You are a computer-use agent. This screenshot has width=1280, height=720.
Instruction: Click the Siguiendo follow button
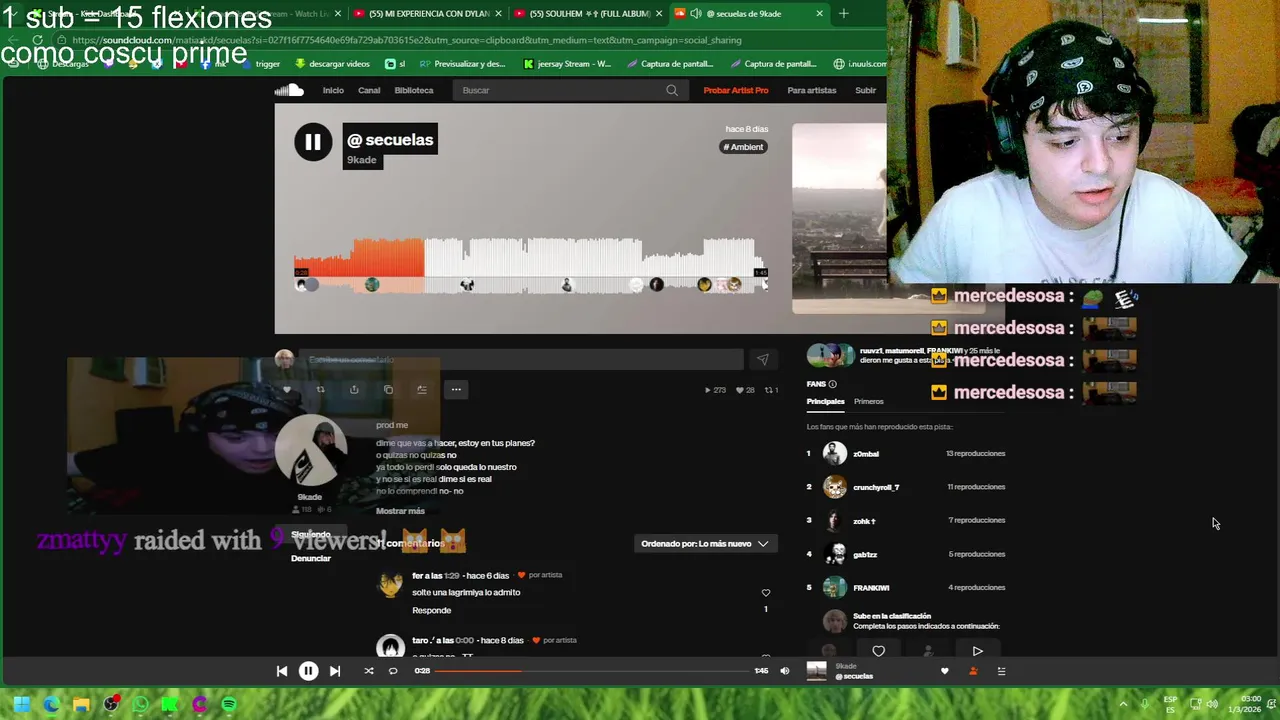pyautogui.click(x=310, y=534)
